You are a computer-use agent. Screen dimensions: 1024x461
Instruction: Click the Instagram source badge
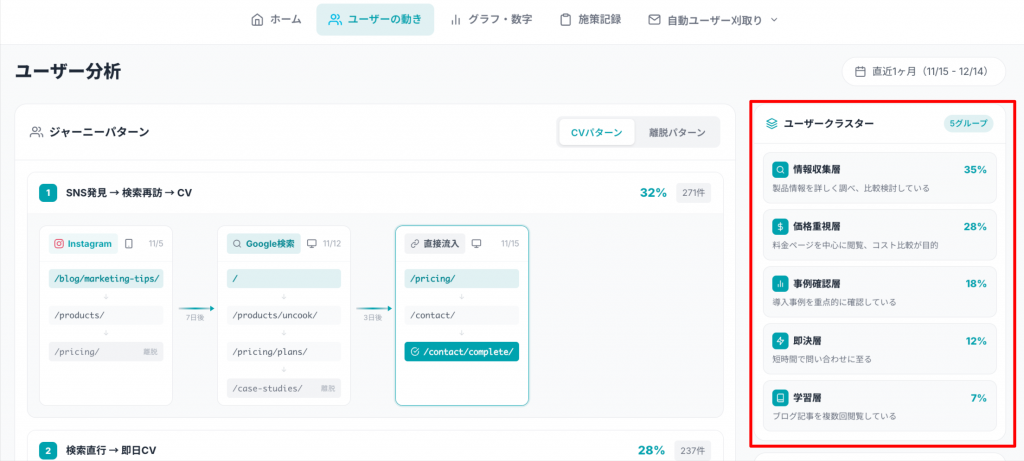point(83,243)
